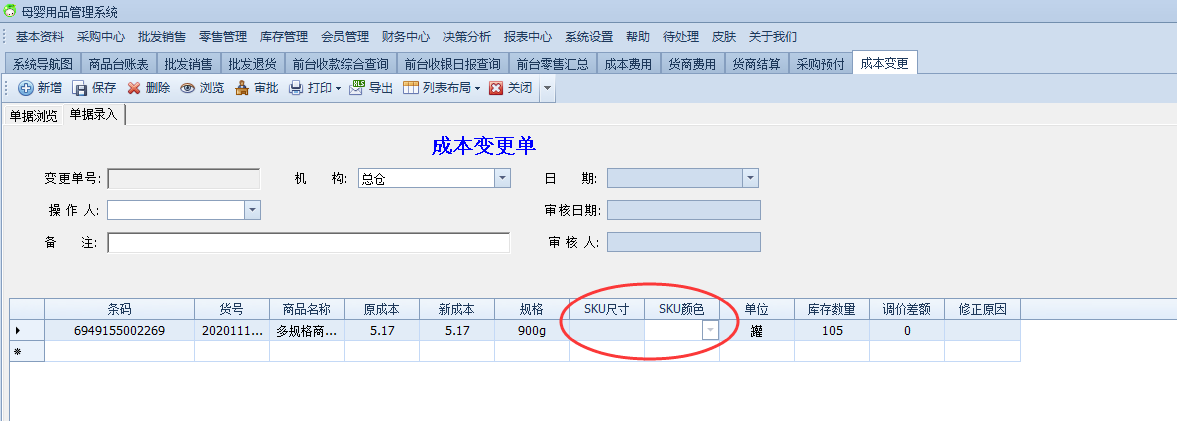The height and width of the screenshot is (421, 1177).
Task: Expand the 机构 dropdown showing 总仓
Action: pos(502,178)
